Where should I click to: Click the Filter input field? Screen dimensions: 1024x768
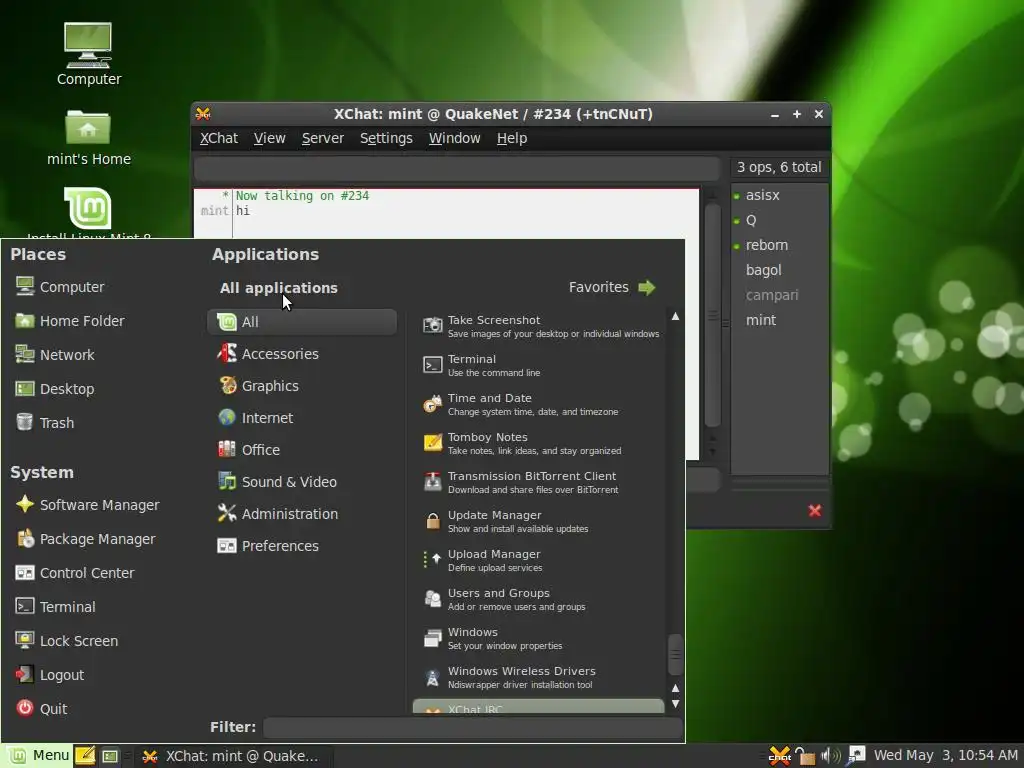473,727
